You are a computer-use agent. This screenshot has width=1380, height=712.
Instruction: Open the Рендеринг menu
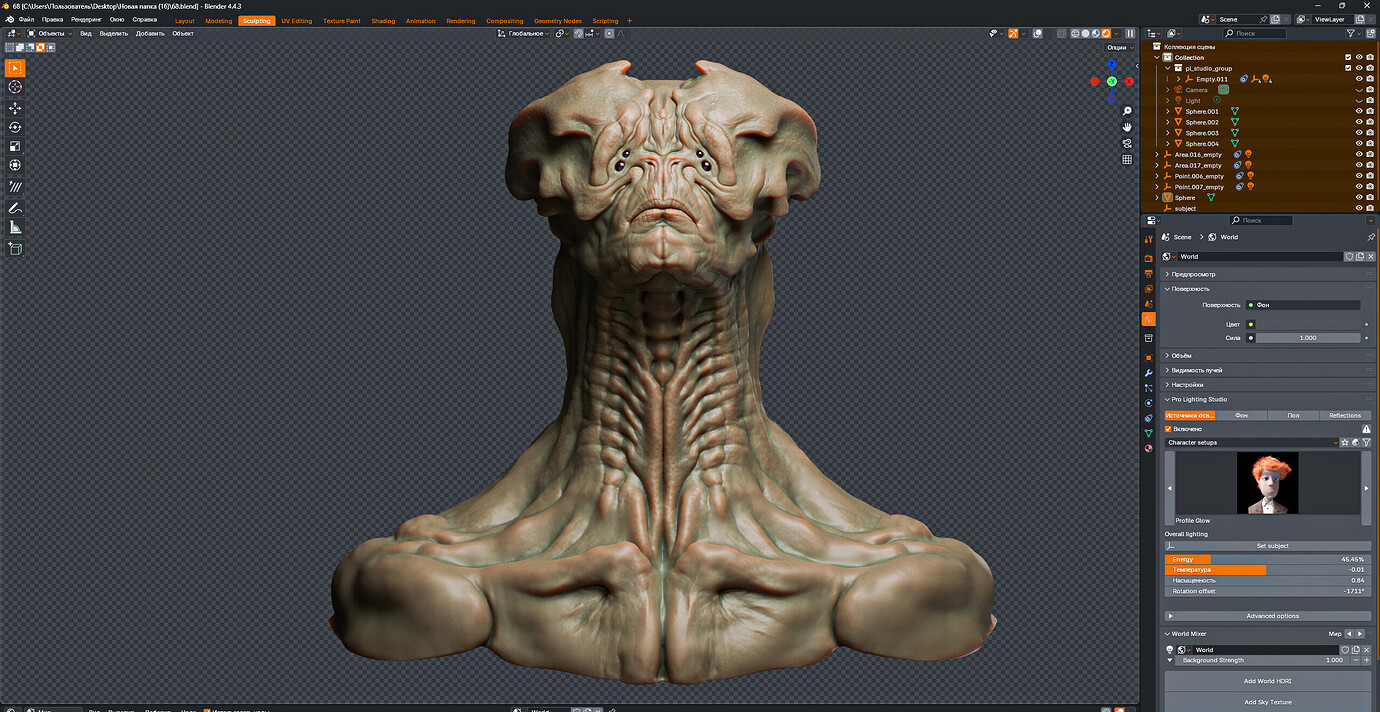tap(86, 20)
